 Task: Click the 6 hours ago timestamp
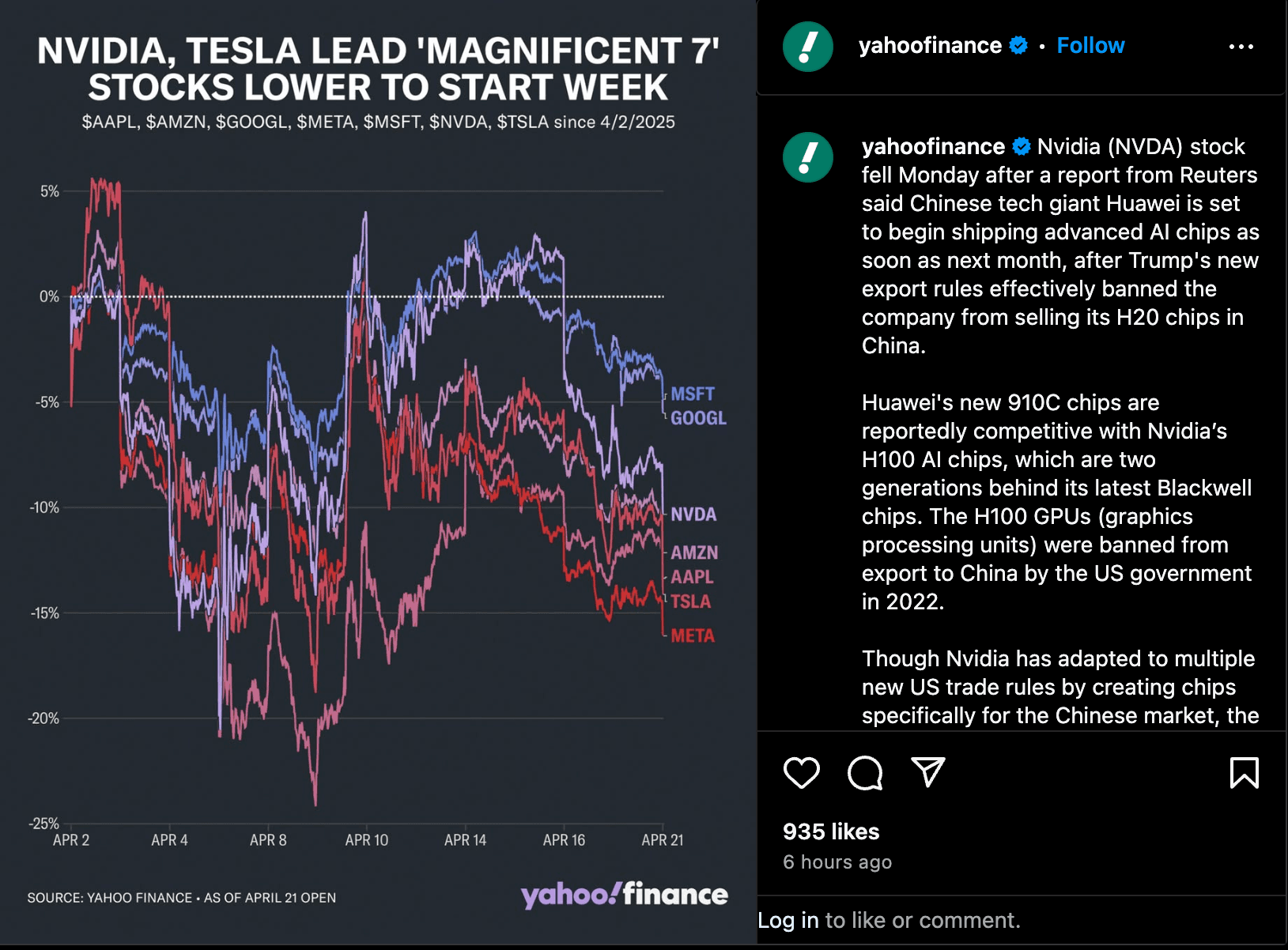[x=837, y=862]
